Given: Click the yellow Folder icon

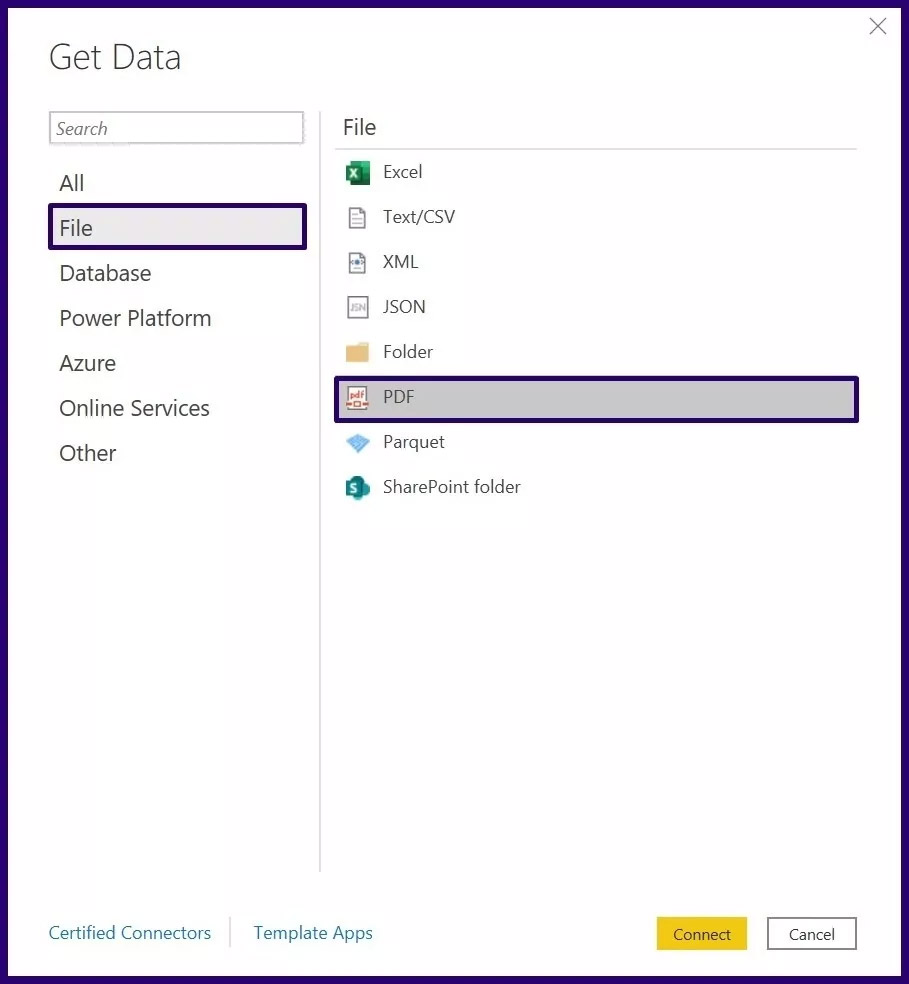Looking at the screenshot, I should click(x=357, y=353).
